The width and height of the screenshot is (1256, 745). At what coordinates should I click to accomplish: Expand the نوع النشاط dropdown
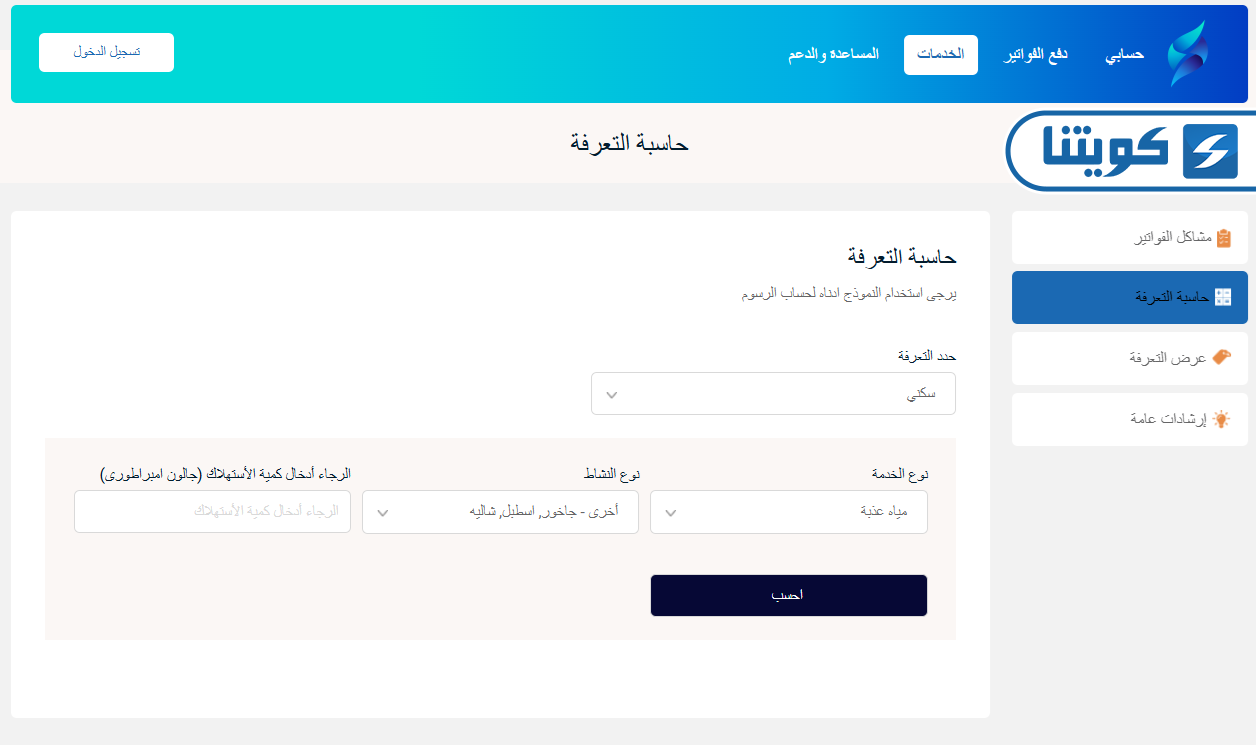point(500,512)
